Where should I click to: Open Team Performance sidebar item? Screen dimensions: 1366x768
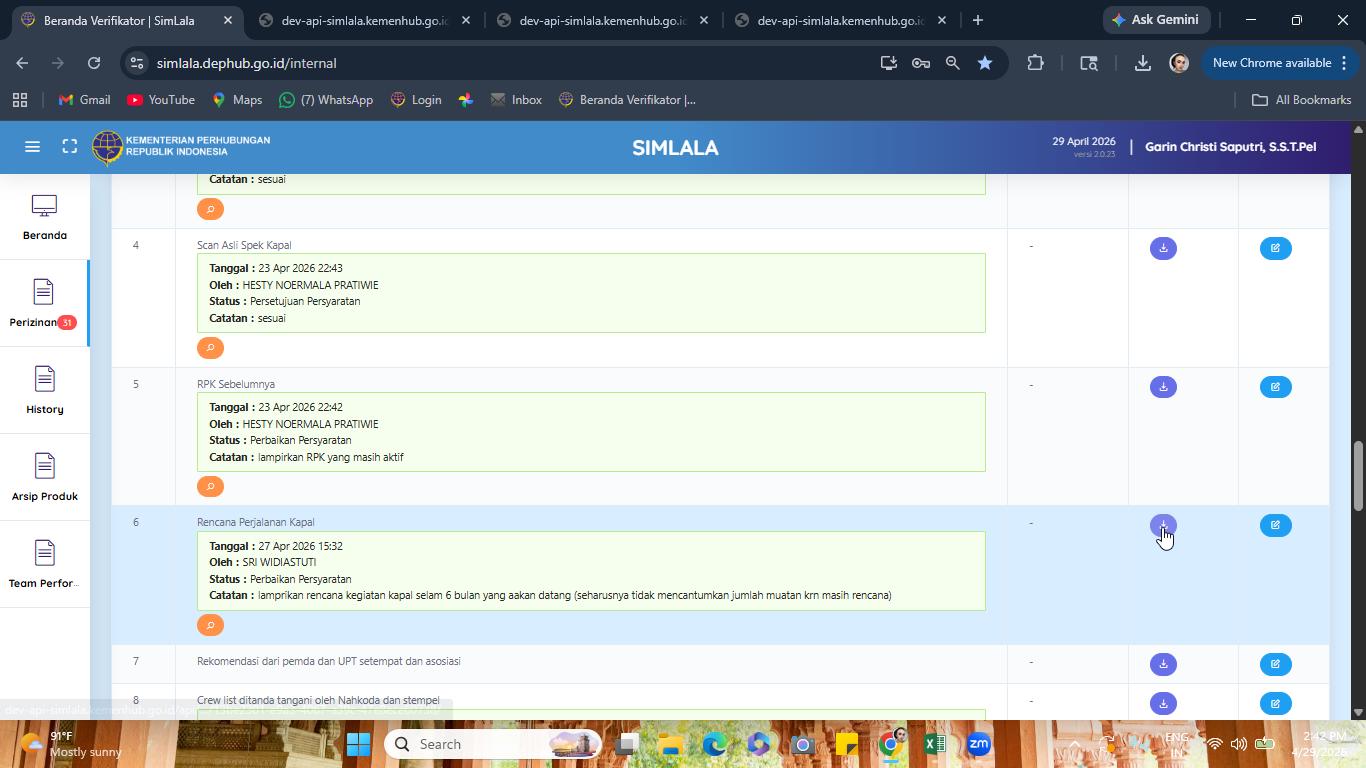[44, 564]
